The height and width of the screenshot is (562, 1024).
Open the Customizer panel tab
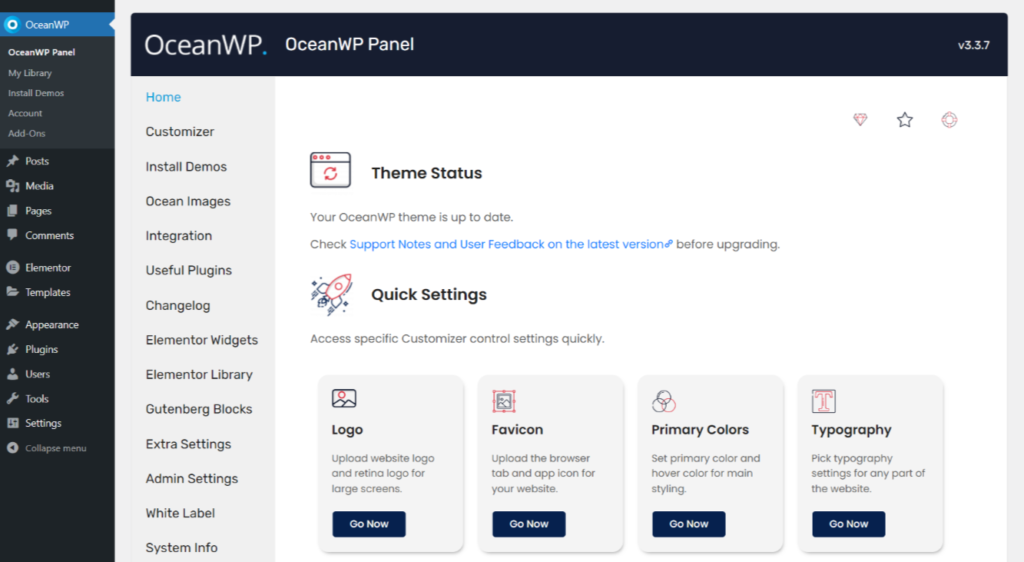tap(180, 132)
